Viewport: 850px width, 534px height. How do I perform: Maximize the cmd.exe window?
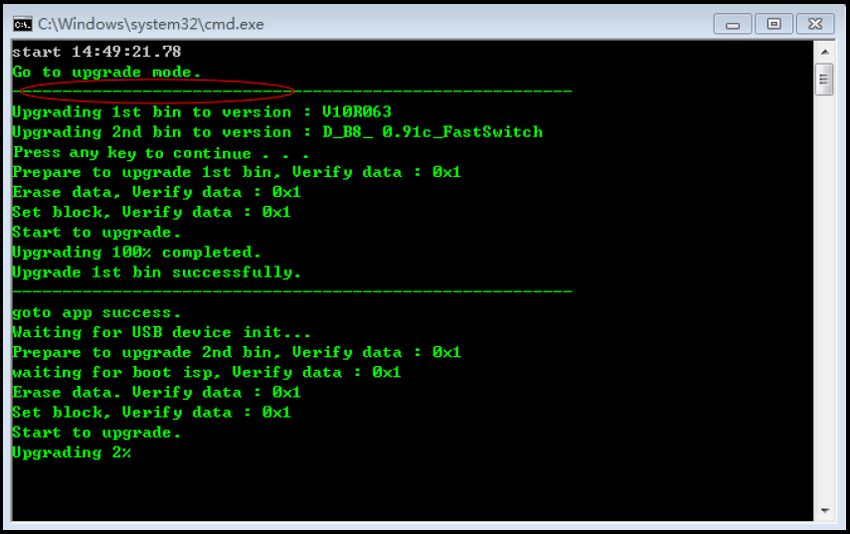tap(774, 24)
